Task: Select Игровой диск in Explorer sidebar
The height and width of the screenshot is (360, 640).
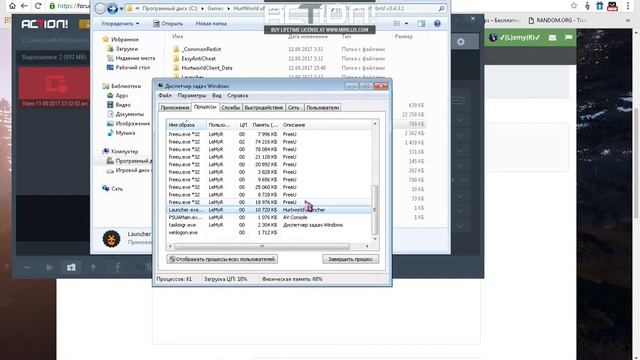Action: point(129,170)
